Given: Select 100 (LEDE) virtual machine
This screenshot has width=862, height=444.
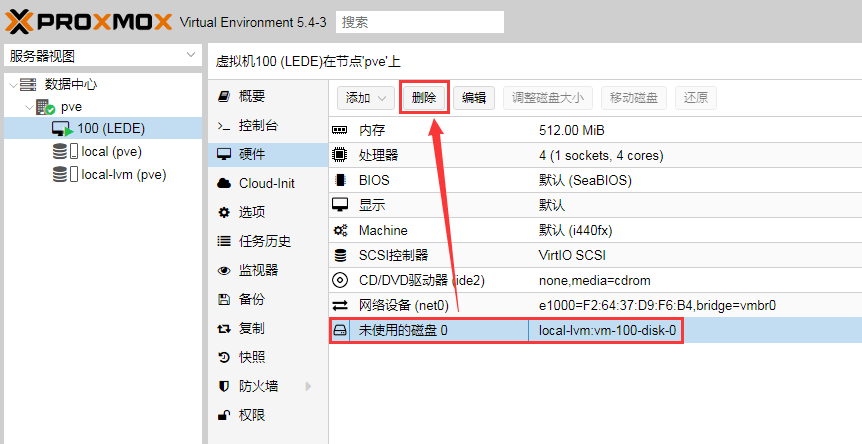Looking at the screenshot, I should pos(110,128).
